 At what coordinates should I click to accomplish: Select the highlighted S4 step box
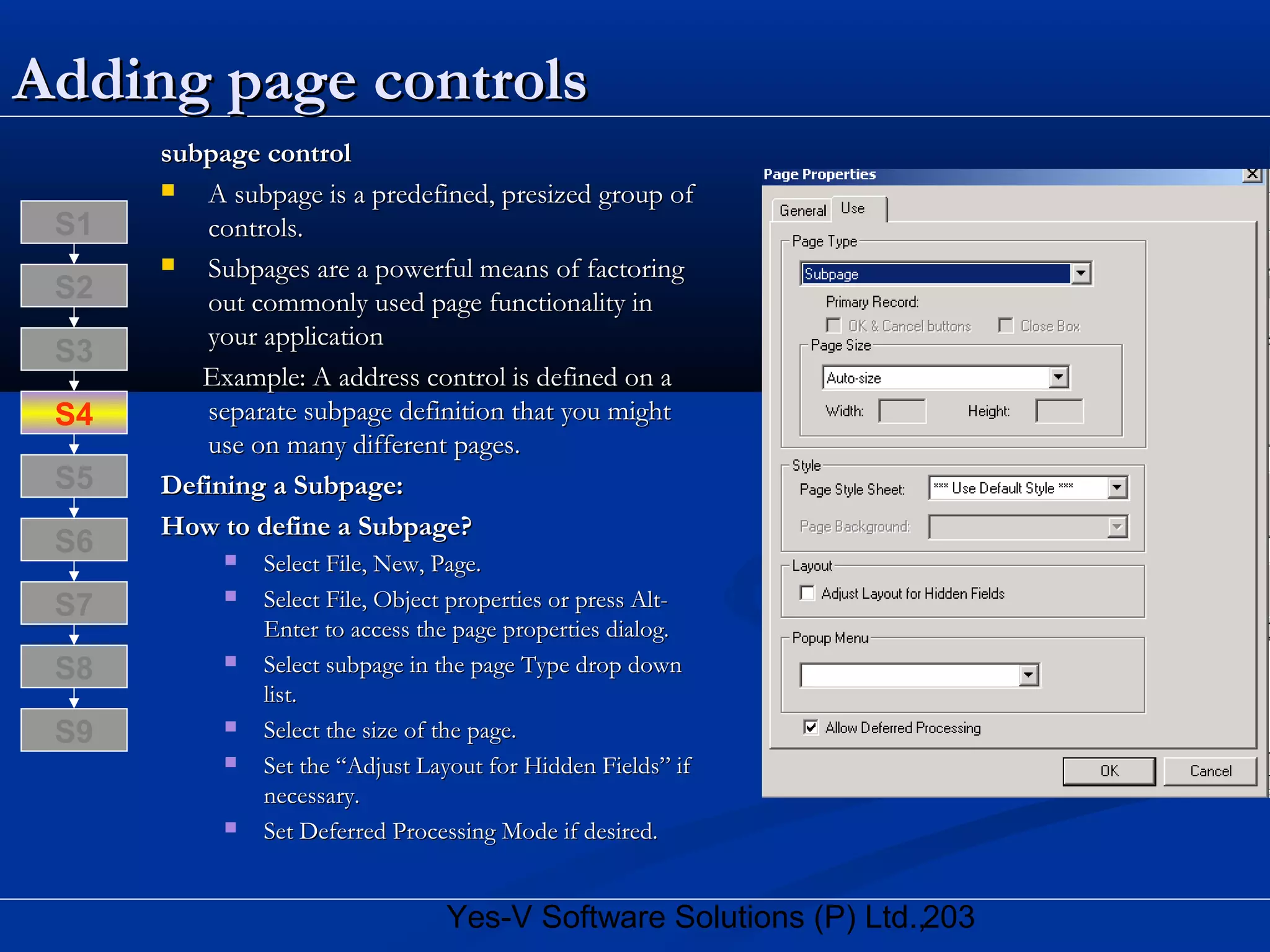tap(74, 413)
